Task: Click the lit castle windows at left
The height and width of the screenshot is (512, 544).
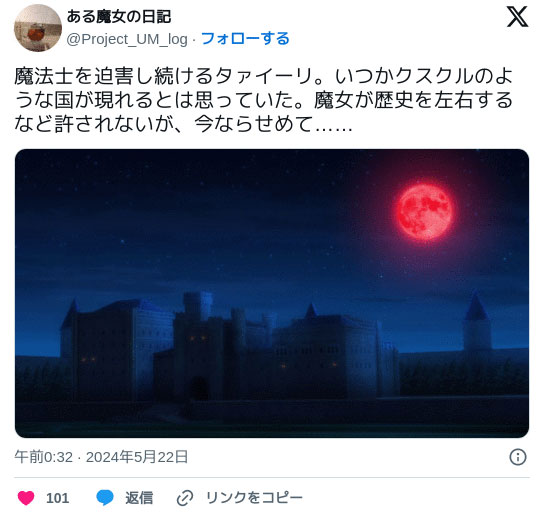Action: point(88,360)
